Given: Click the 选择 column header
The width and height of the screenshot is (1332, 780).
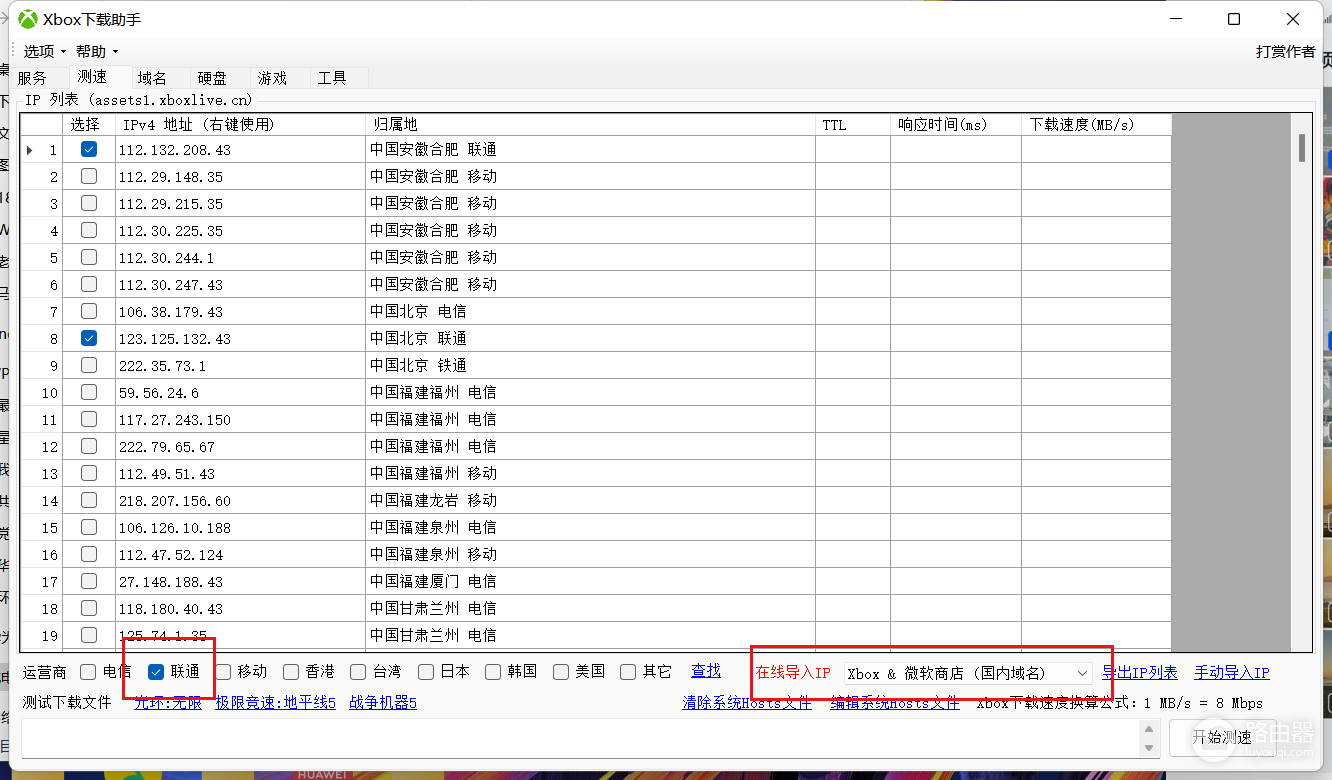Looking at the screenshot, I should click(89, 125).
